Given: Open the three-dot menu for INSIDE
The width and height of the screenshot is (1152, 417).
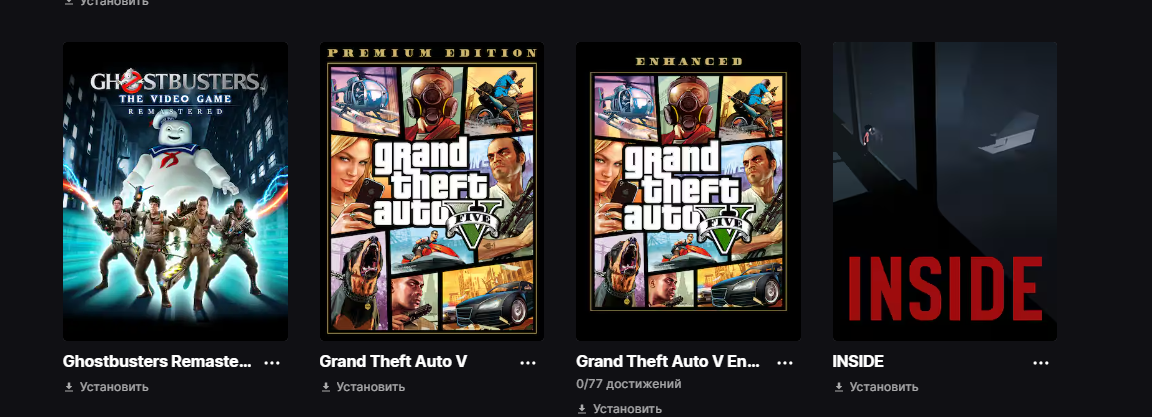Looking at the screenshot, I should click(x=1041, y=363).
